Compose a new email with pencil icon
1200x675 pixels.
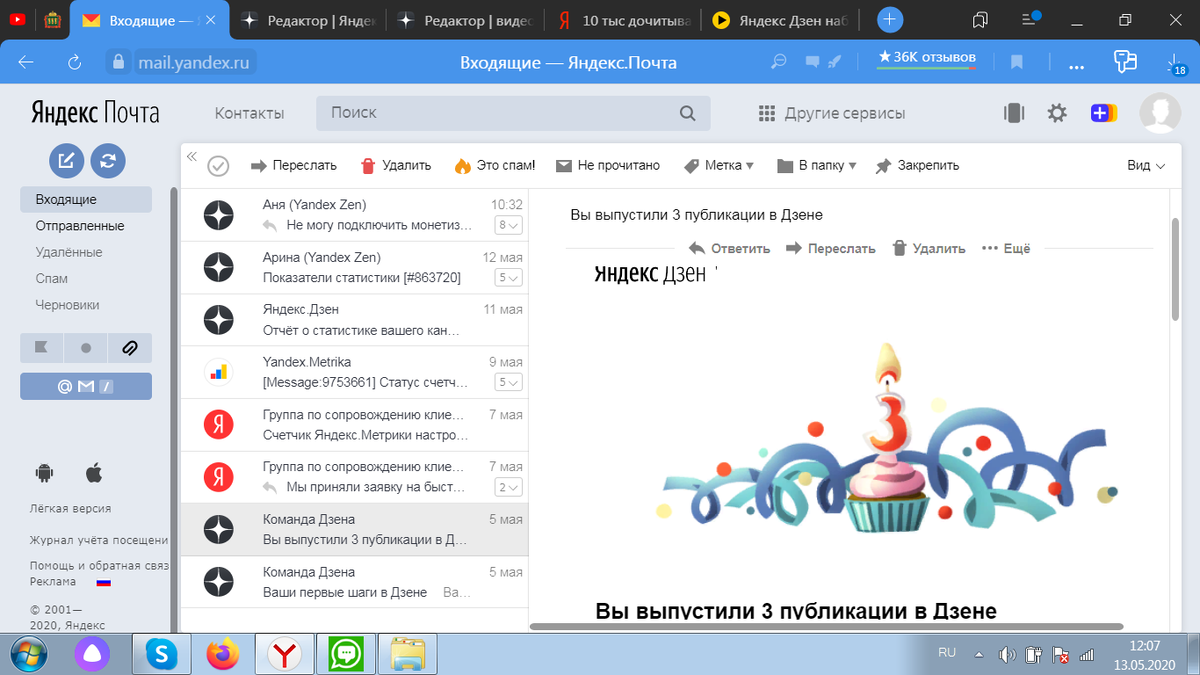click(67, 160)
